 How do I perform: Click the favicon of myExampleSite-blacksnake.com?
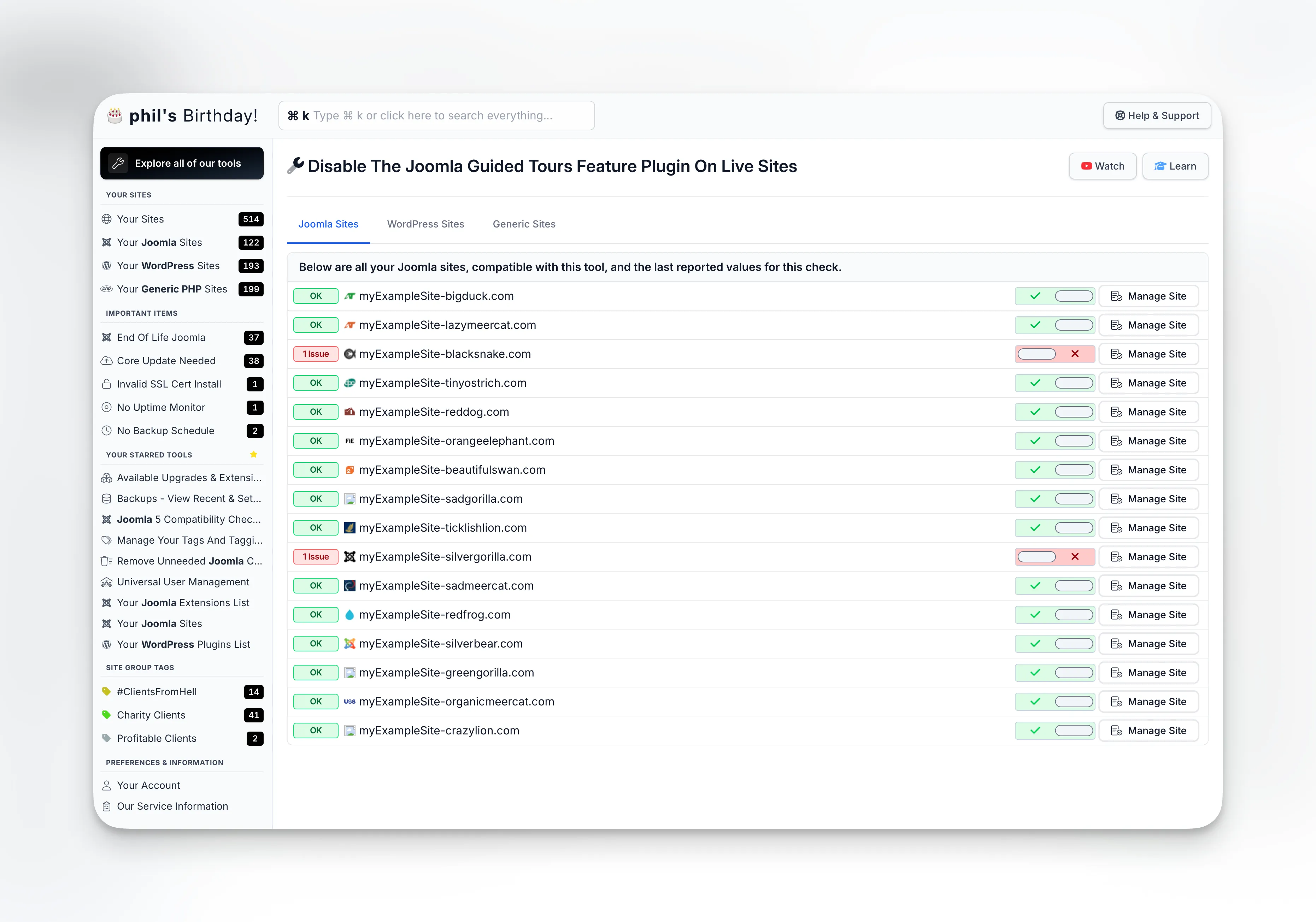(x=349, y=354)
